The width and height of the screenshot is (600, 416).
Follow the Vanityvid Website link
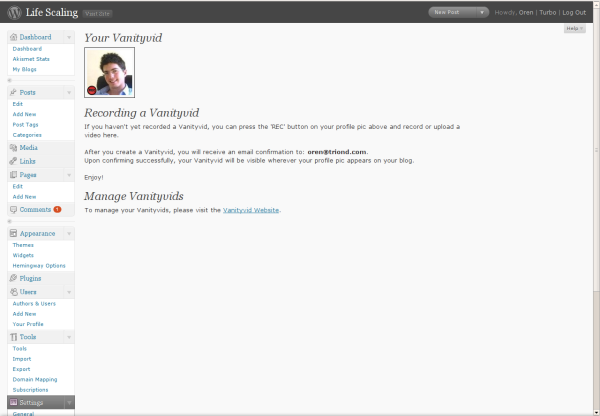click(x=251, y=210)
